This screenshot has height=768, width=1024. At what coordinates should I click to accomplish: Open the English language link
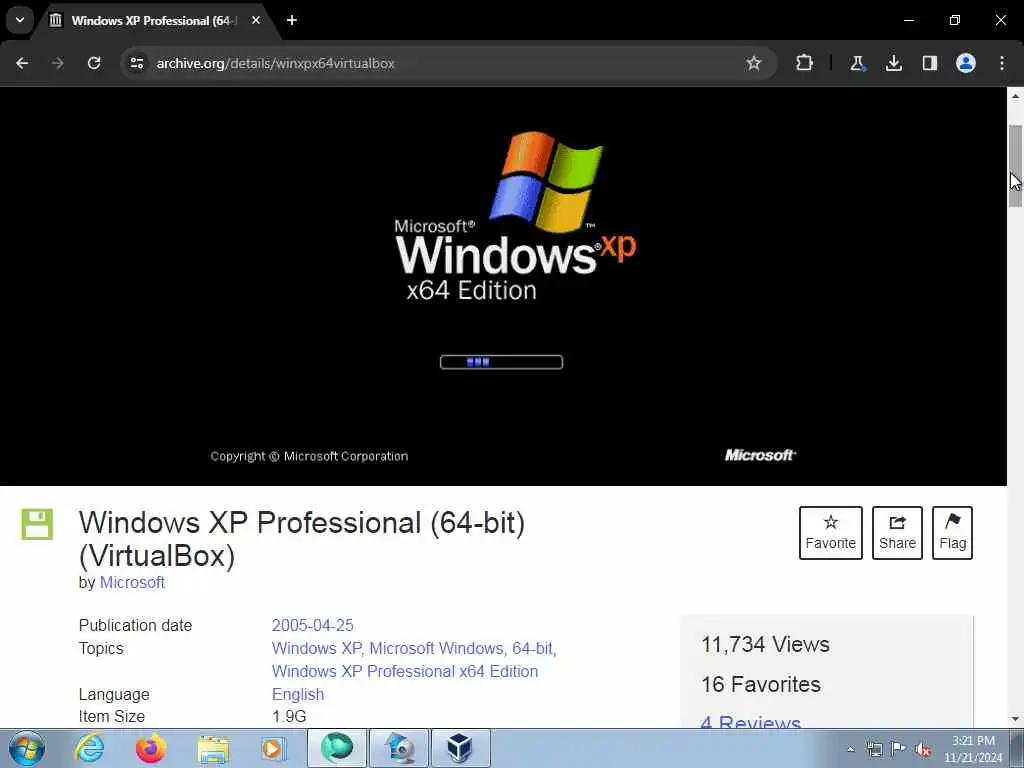point(298,694)
